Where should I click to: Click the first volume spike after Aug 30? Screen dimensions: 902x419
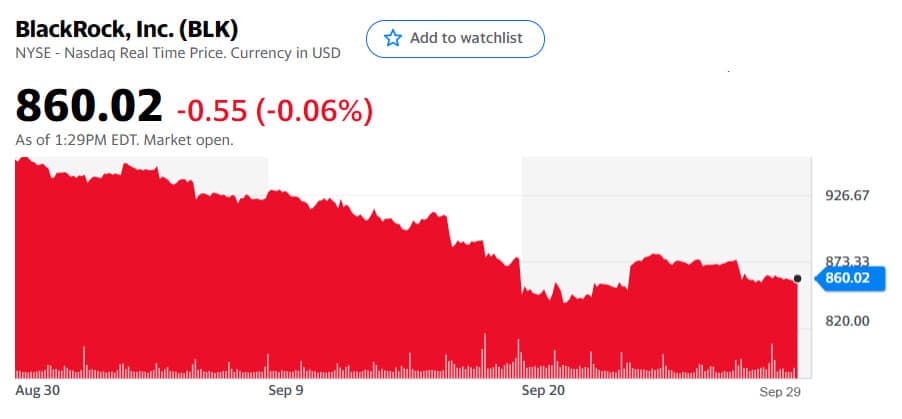(84, 361)
